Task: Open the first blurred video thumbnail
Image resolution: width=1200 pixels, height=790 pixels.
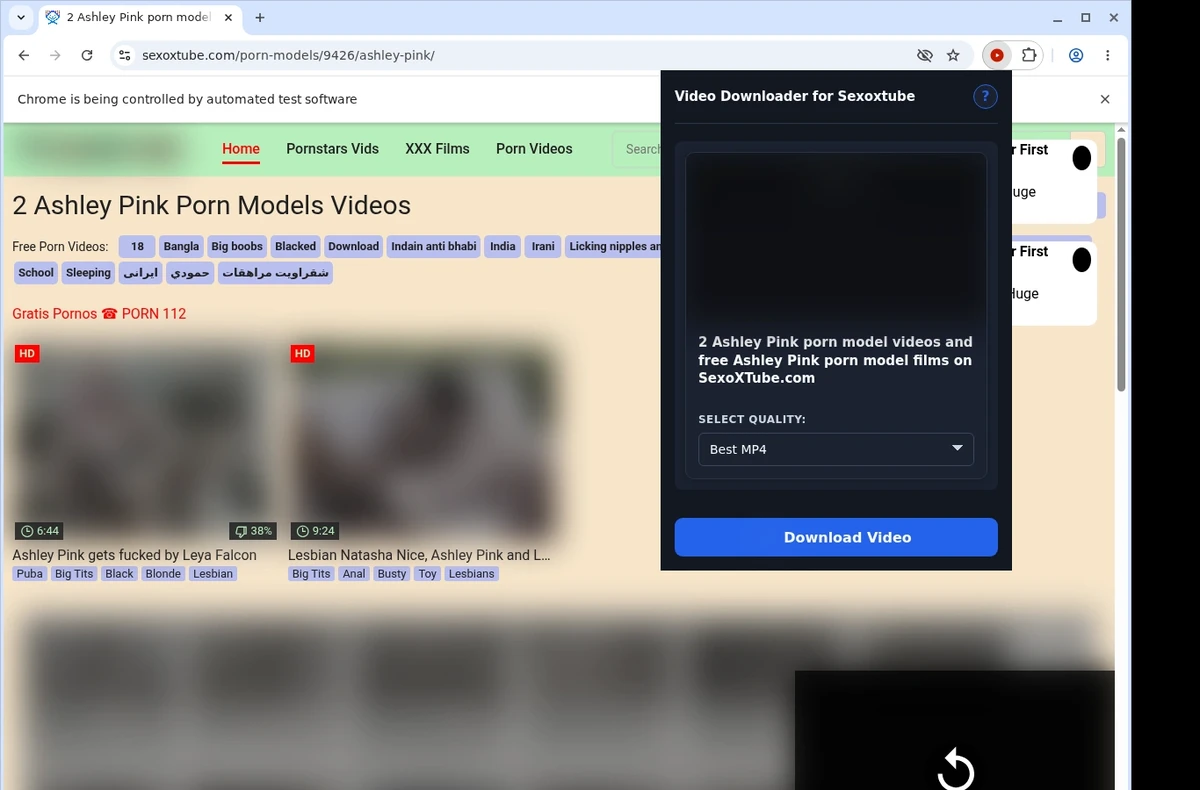Action: (x=145, y=441)
